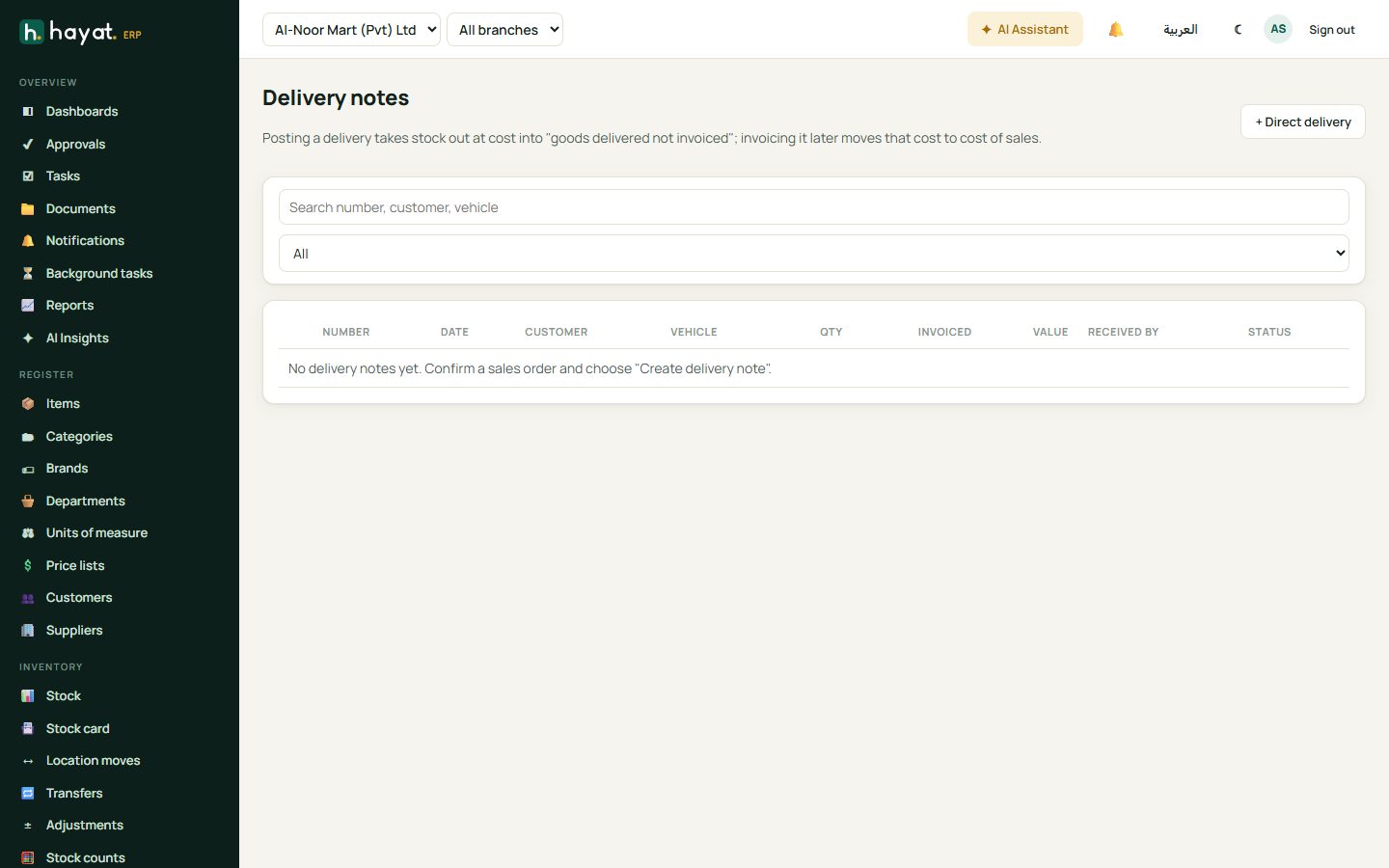The height and width of the screenshot is (868, 1389).
Task: Click the AI Insights sparkle icon
Action: pos(28,339)
